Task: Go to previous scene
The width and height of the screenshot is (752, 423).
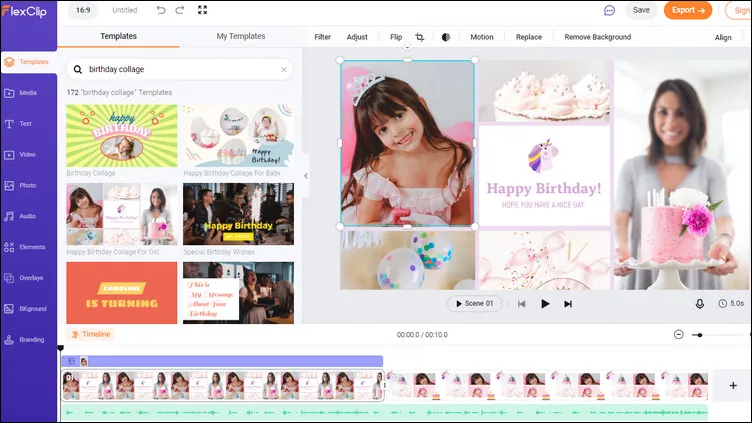Action: click(521, 304)
